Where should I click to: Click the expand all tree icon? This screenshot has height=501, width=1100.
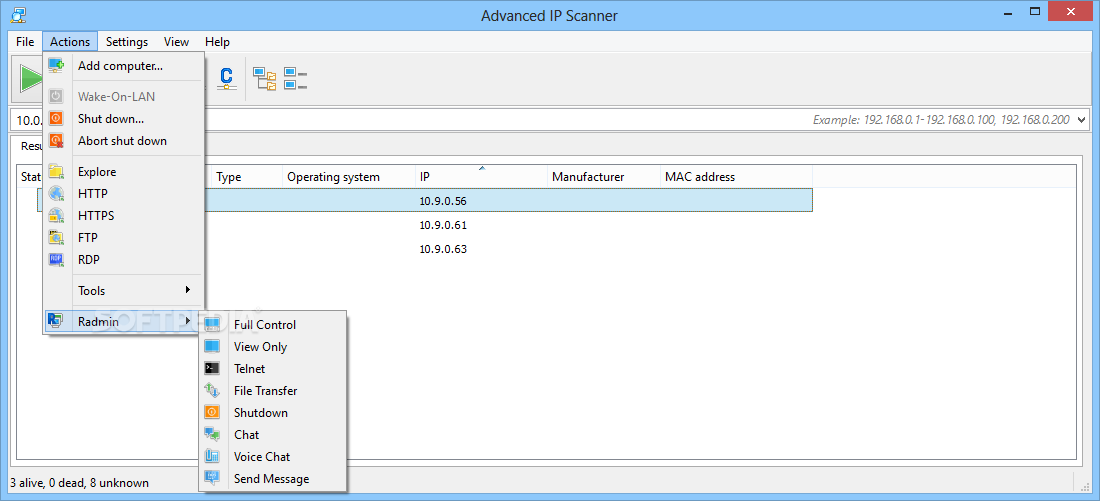tap(264, 79)
